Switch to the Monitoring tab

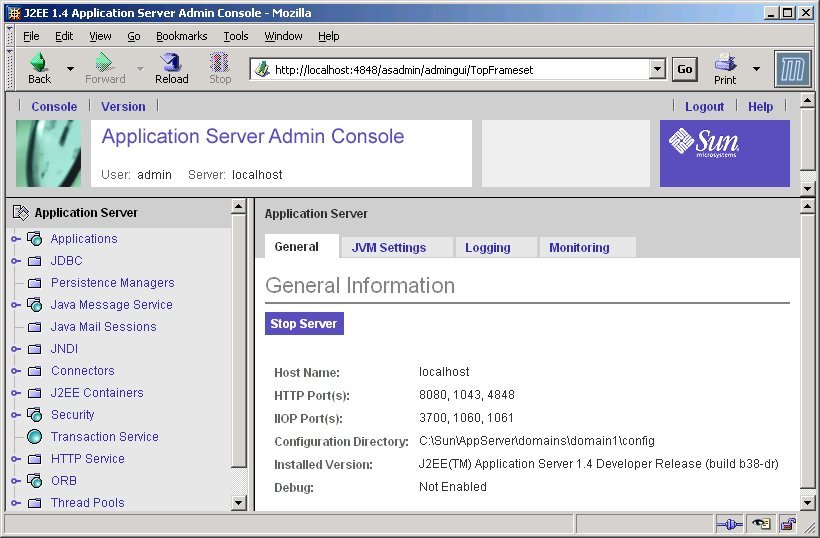pos(588,247)
